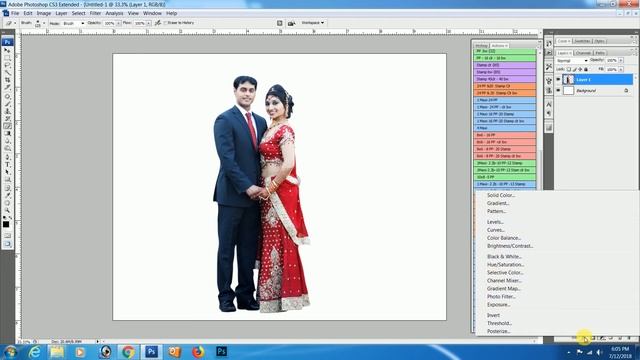The image size is (640, 360).
Task: Select the Lasso tool
Action: (x=7, y=65)
